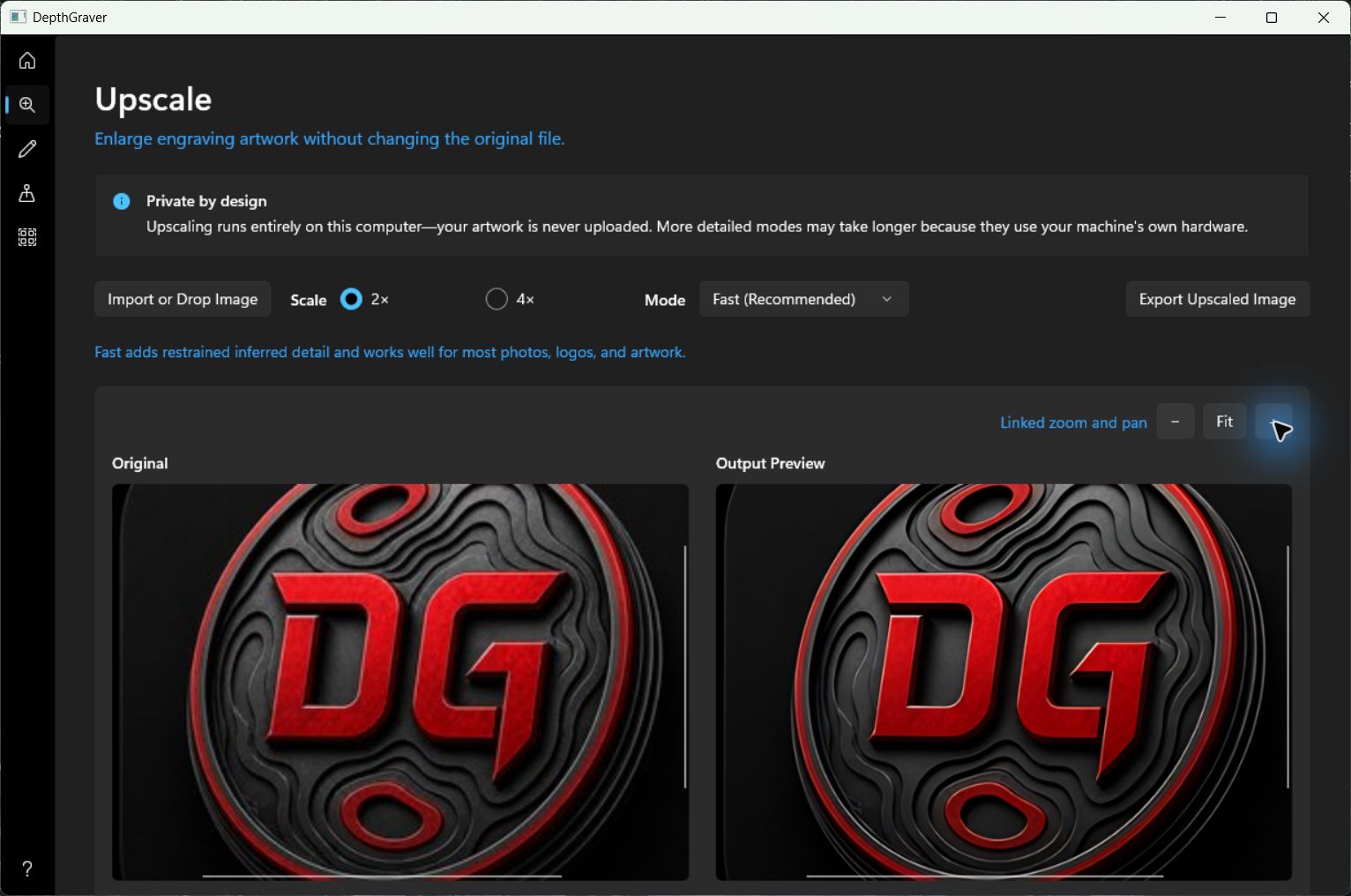Click Original preview horizontal scrollbar
Viewport: 1351px width, 896px height.
[x=382, y=876]
